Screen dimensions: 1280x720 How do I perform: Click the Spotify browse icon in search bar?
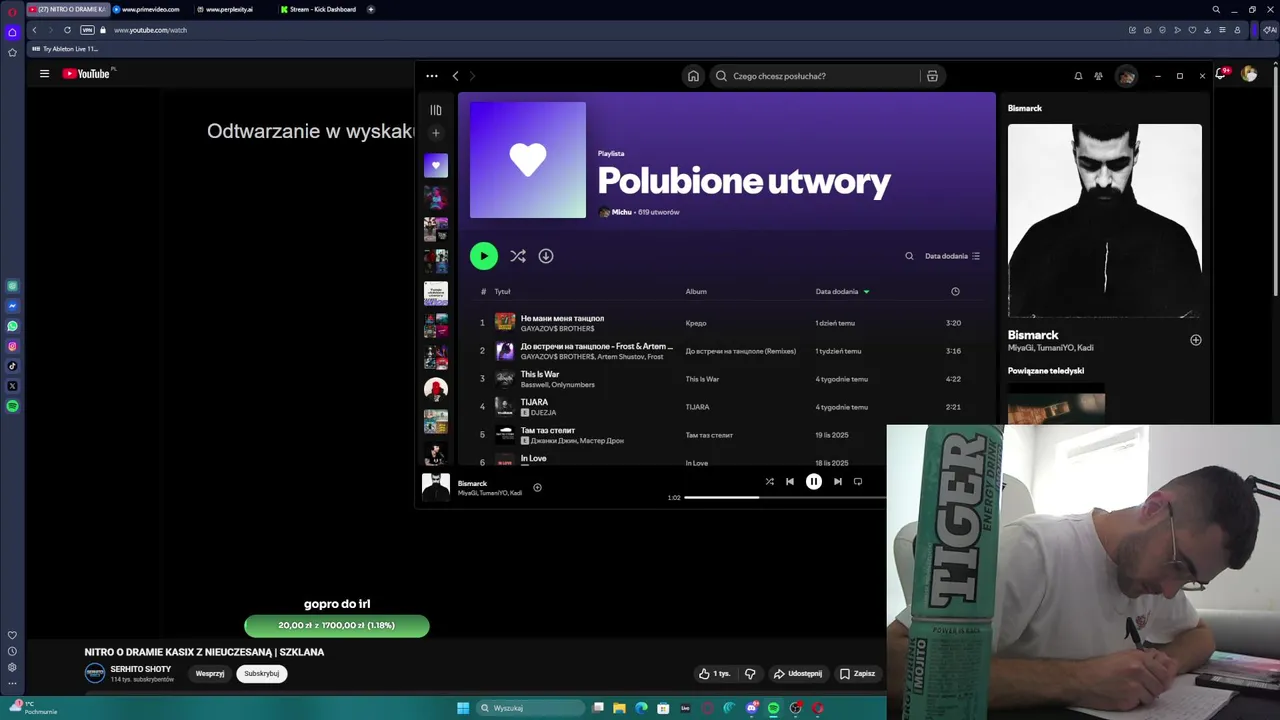click(x=932, y=76)
